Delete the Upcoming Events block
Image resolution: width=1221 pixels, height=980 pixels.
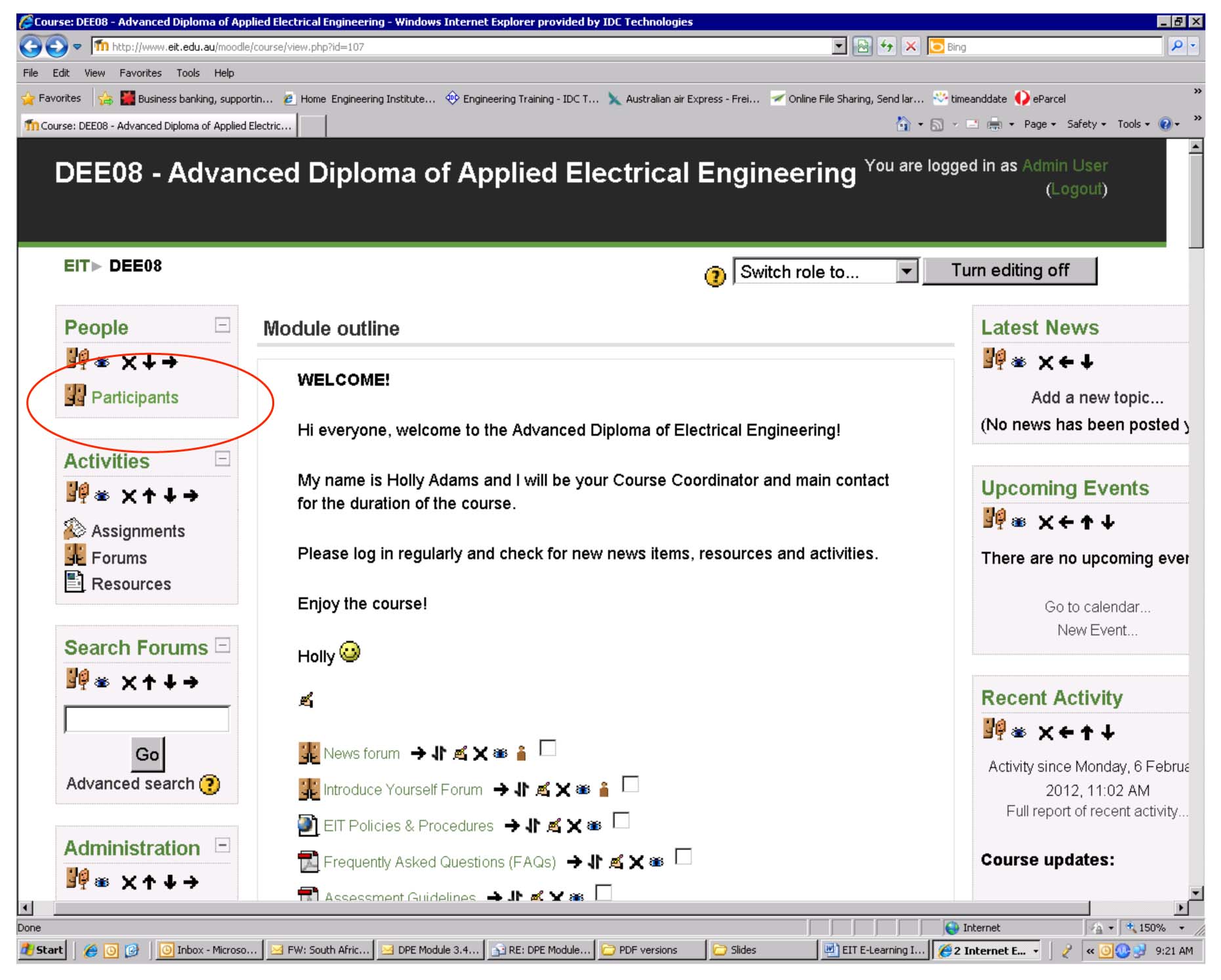(x=1046, y=523)
